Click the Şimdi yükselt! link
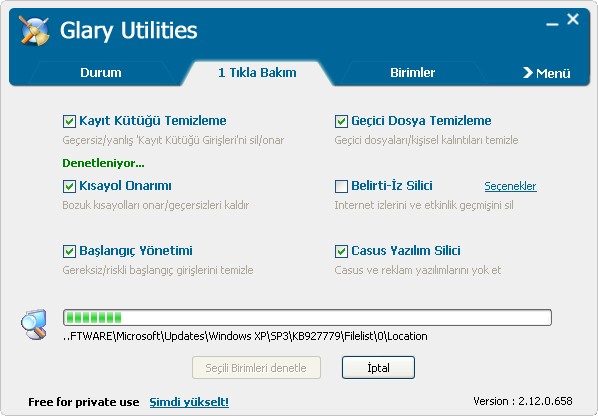The image size is (598, 416). (x=189, y=402)
